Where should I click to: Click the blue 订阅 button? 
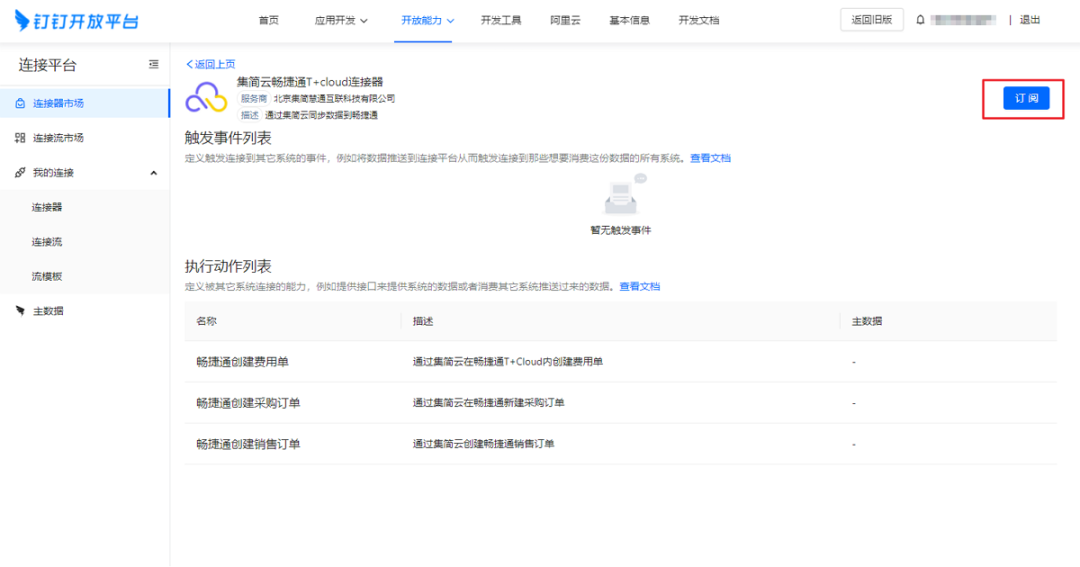pos(1026,99)
